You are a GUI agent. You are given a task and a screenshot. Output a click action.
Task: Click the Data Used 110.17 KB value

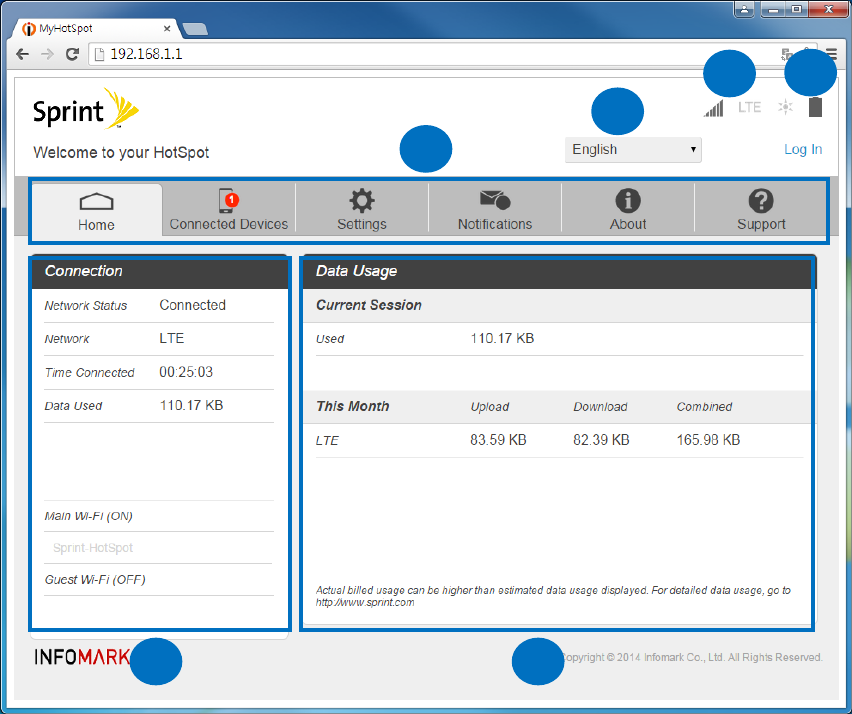click(x=191, y=405)
